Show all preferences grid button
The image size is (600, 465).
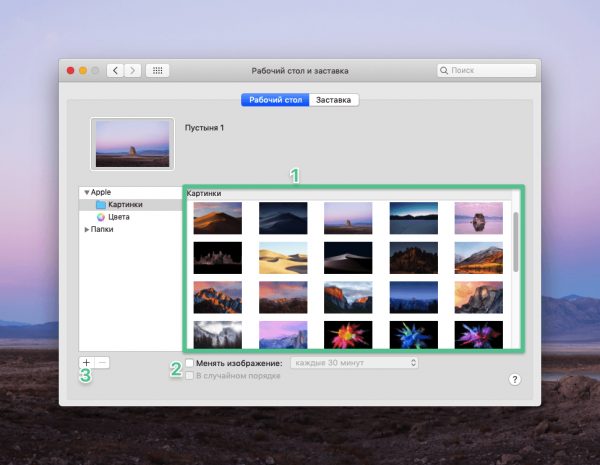[x=157, y=70]
